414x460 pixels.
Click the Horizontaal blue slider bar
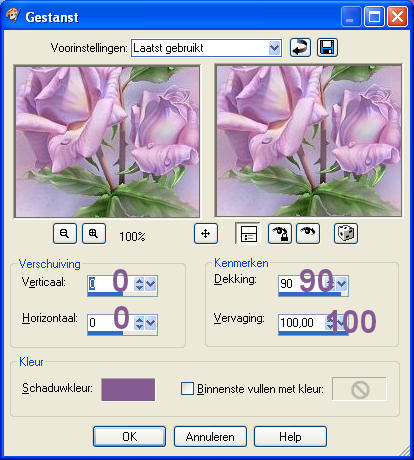[105, 333]
